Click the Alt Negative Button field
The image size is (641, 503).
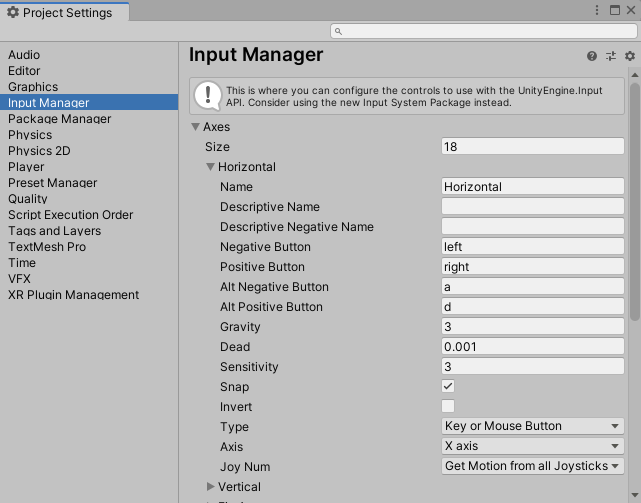pyautogui.click(x=533, y=287)
